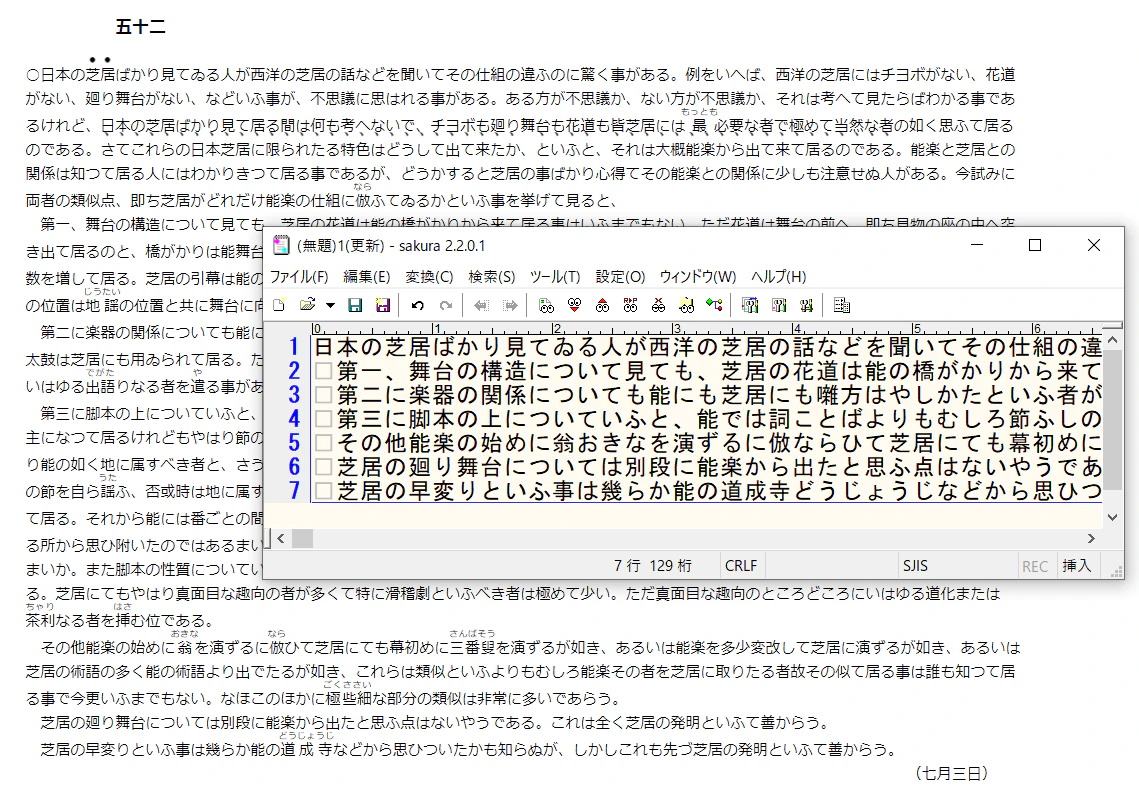The width and height of the screenshot is (1139, 790).
Task: Click the sakura app icon in the title bar
Action: point(281,245)
